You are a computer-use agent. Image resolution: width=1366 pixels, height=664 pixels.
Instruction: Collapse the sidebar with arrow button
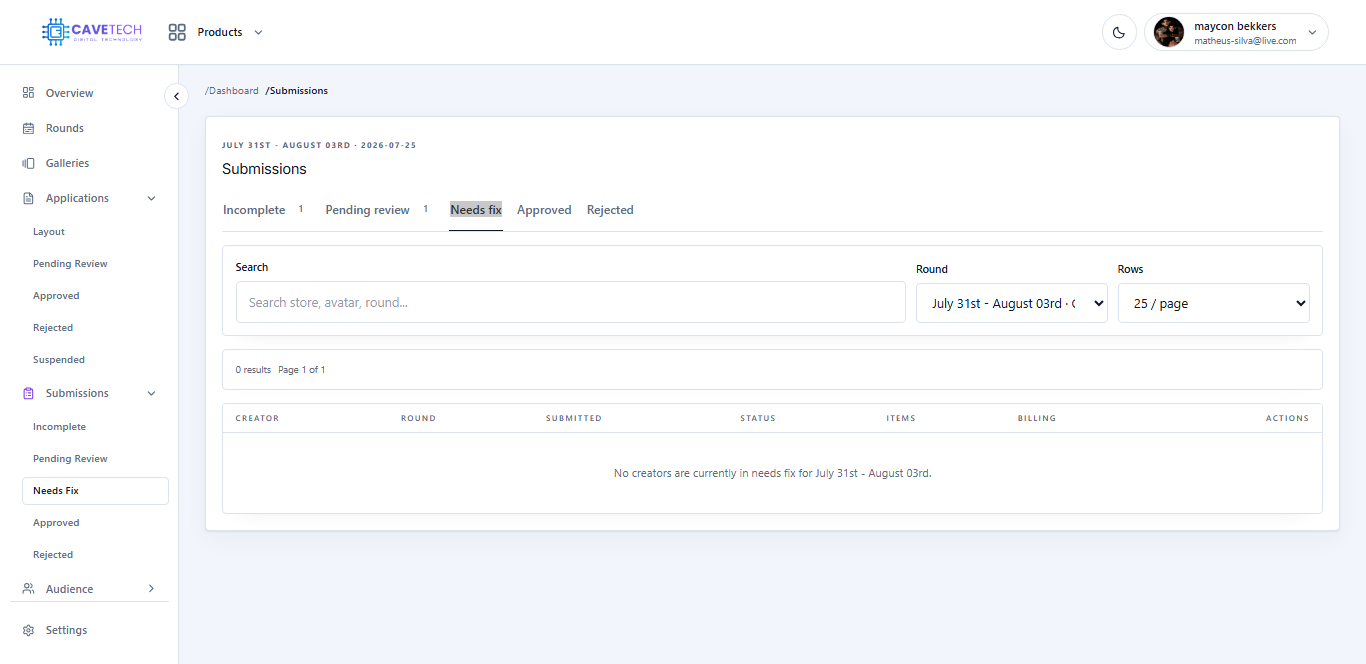pos(176,96)
